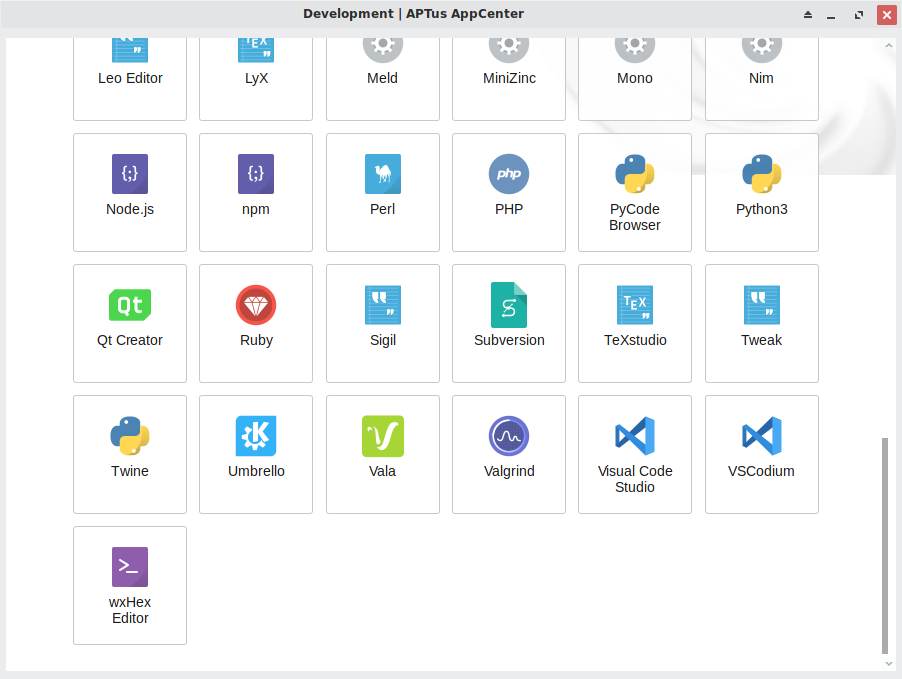This screenshot has height=679, width=902.
Task: Click the window shade/eject titlebar button
Action: (x=808, y=14)
